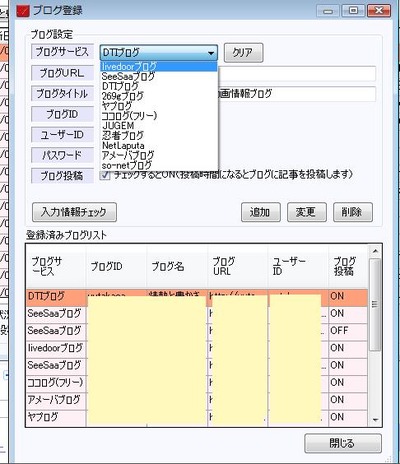Minimize the ブログ登録 window

tap(328, 11)
